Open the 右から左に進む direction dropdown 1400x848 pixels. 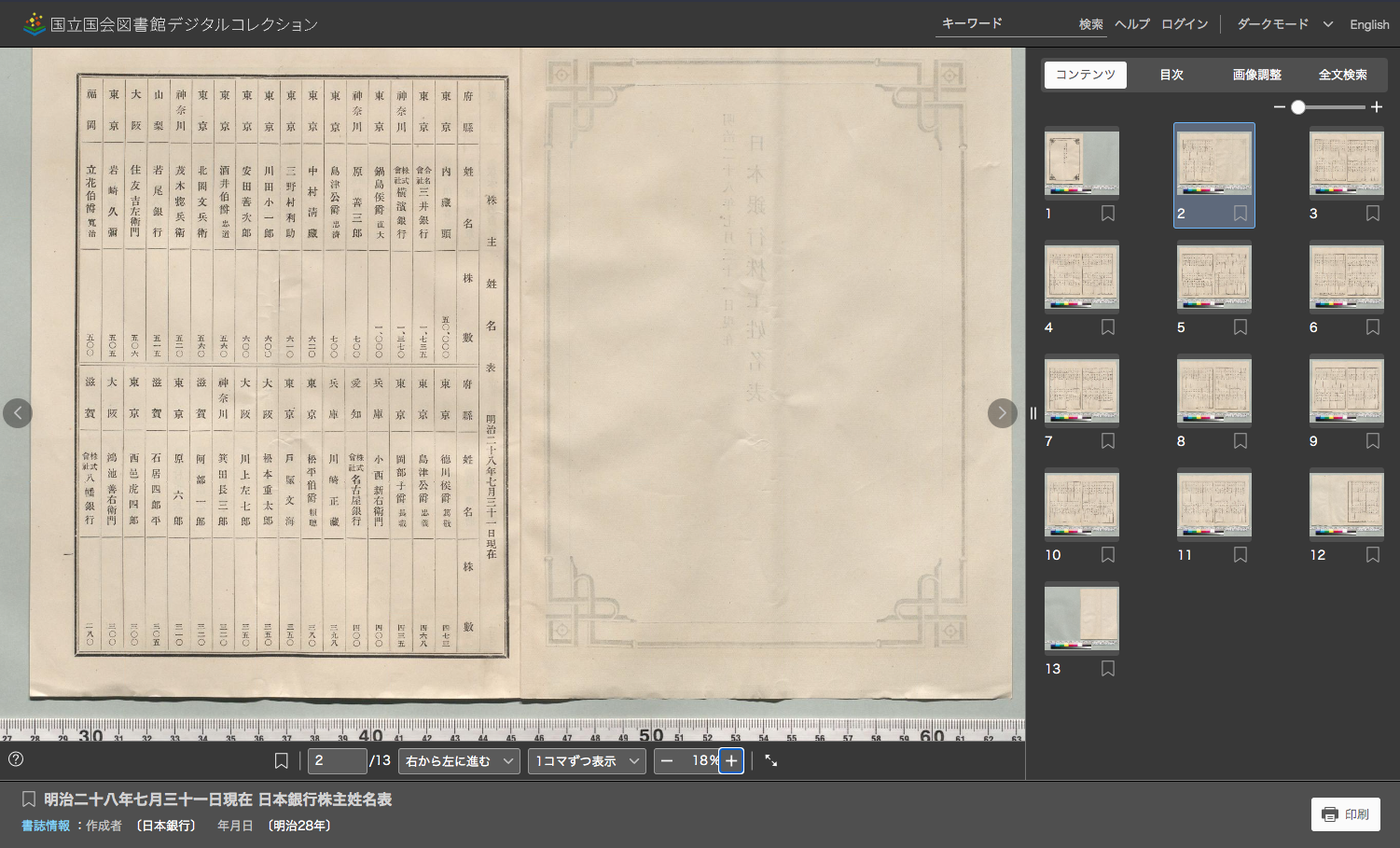point(459,761)
